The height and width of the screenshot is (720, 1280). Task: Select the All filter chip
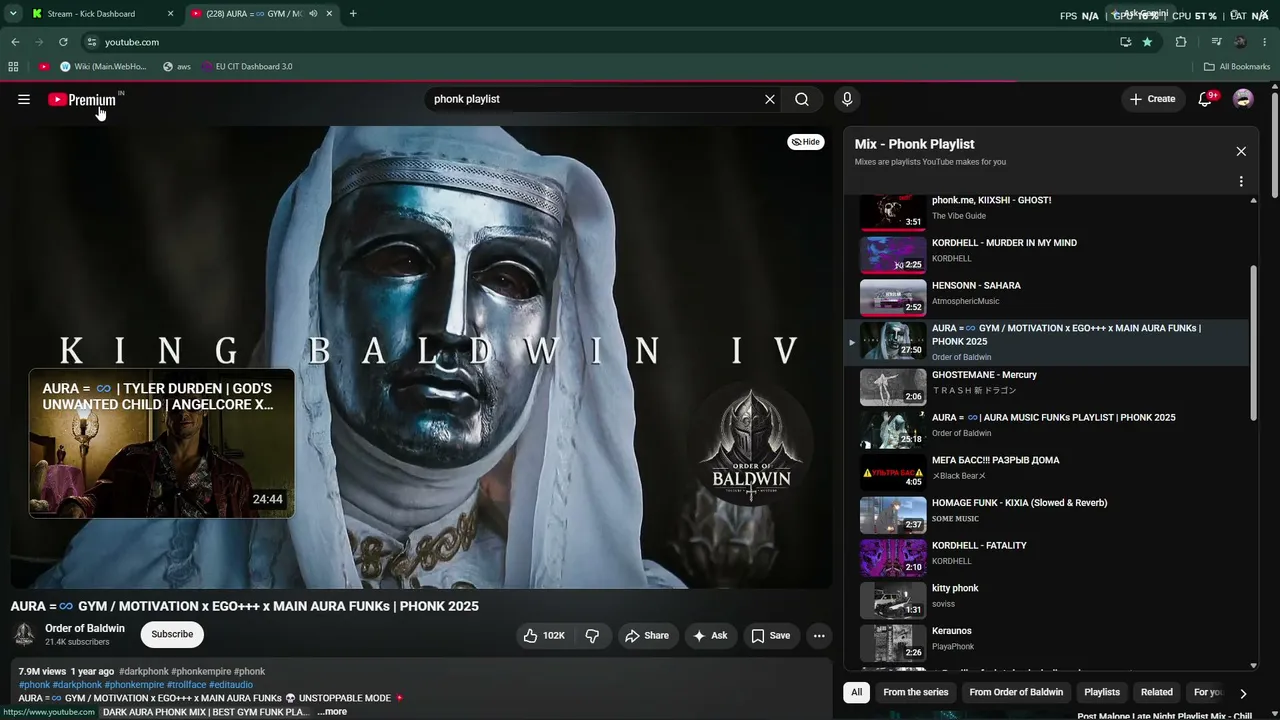857,692
